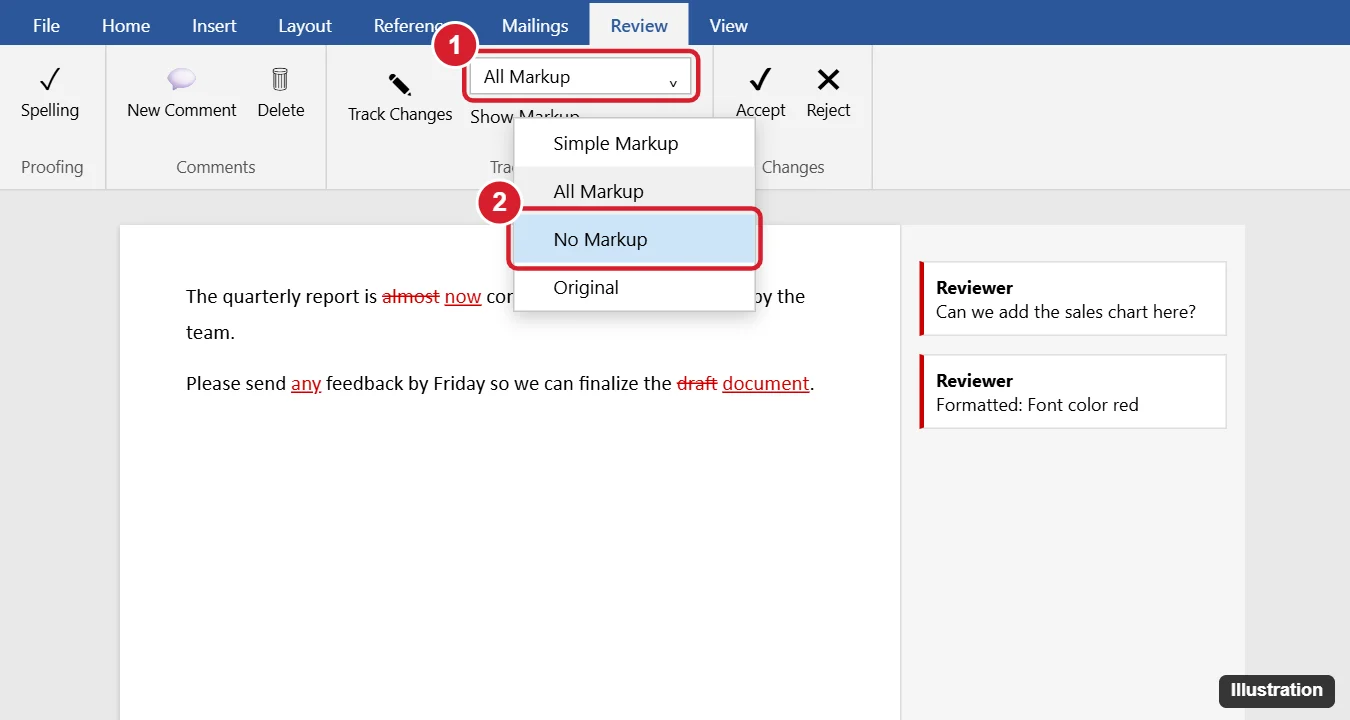Open the Formatted Font color red comment

click(1072, 392)
